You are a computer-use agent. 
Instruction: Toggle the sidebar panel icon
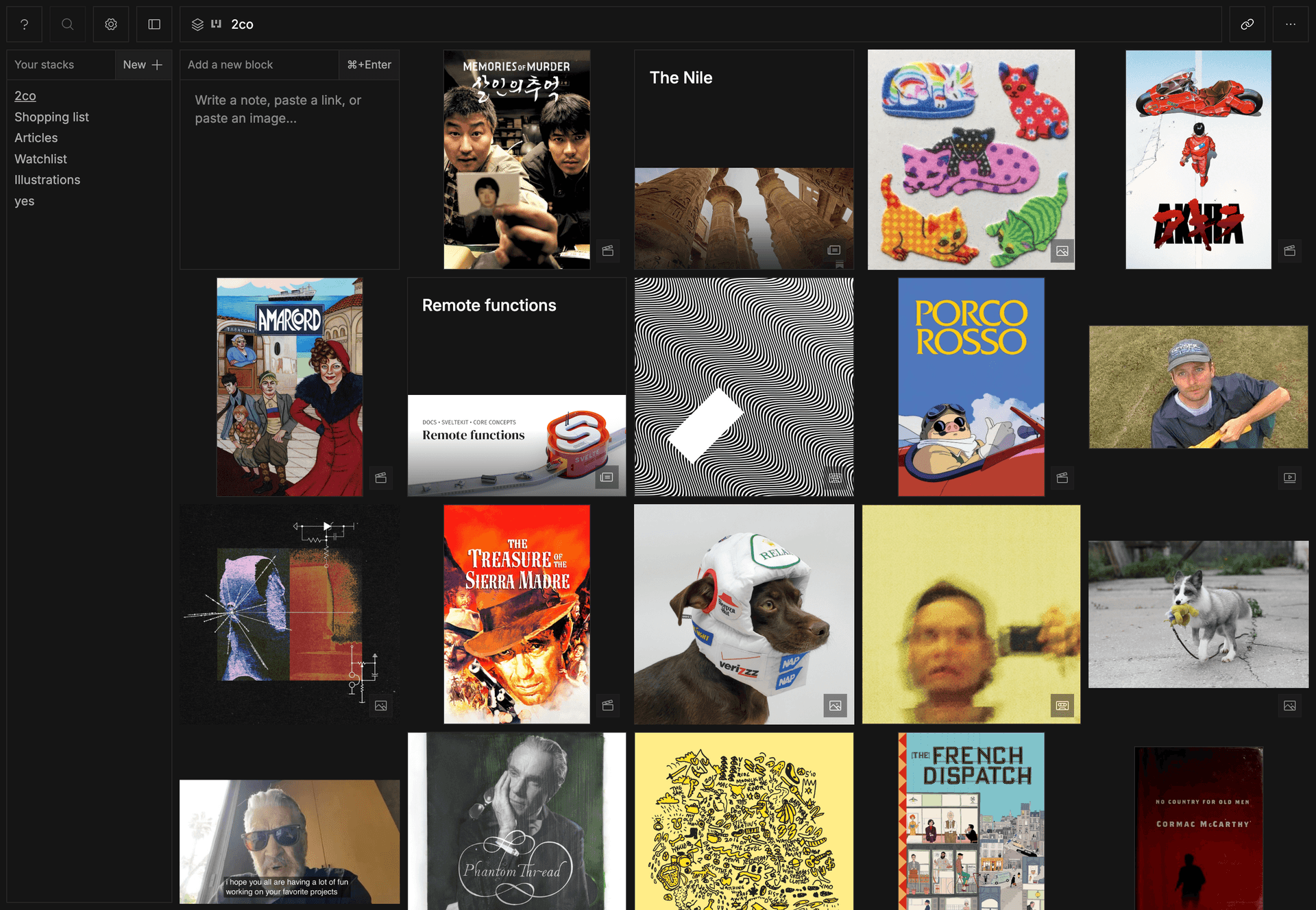(x=154, y=24)
